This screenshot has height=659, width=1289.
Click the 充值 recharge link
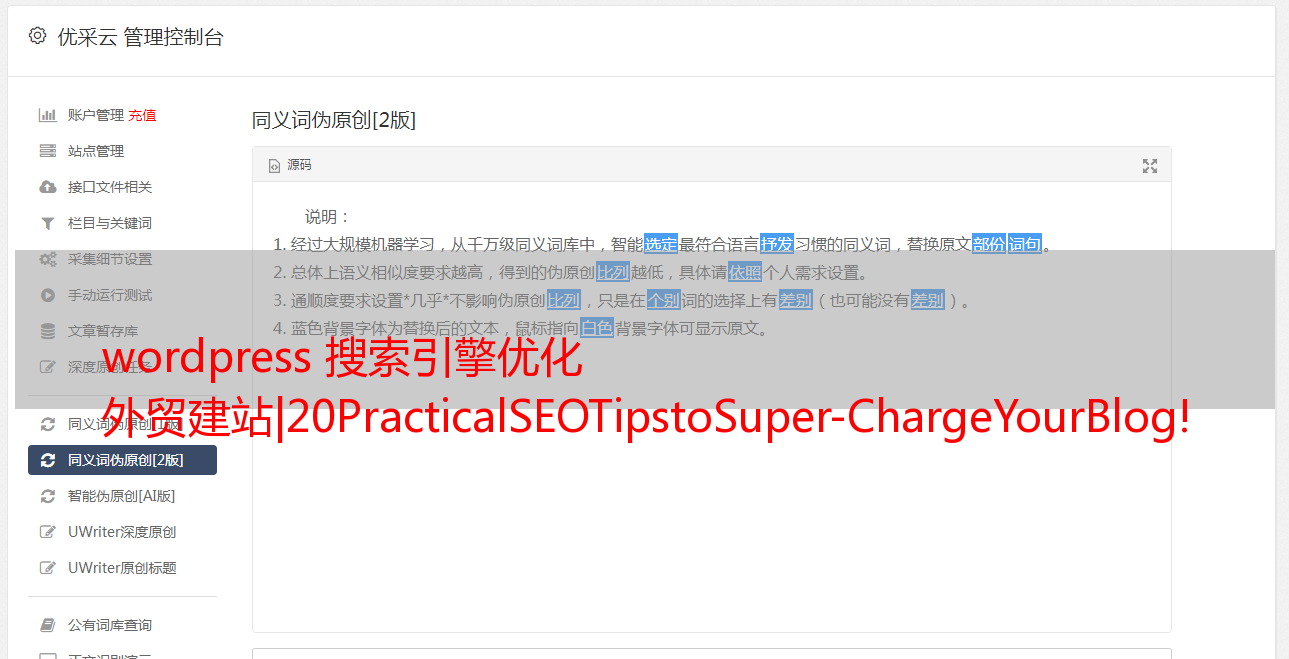pos(142,115)
